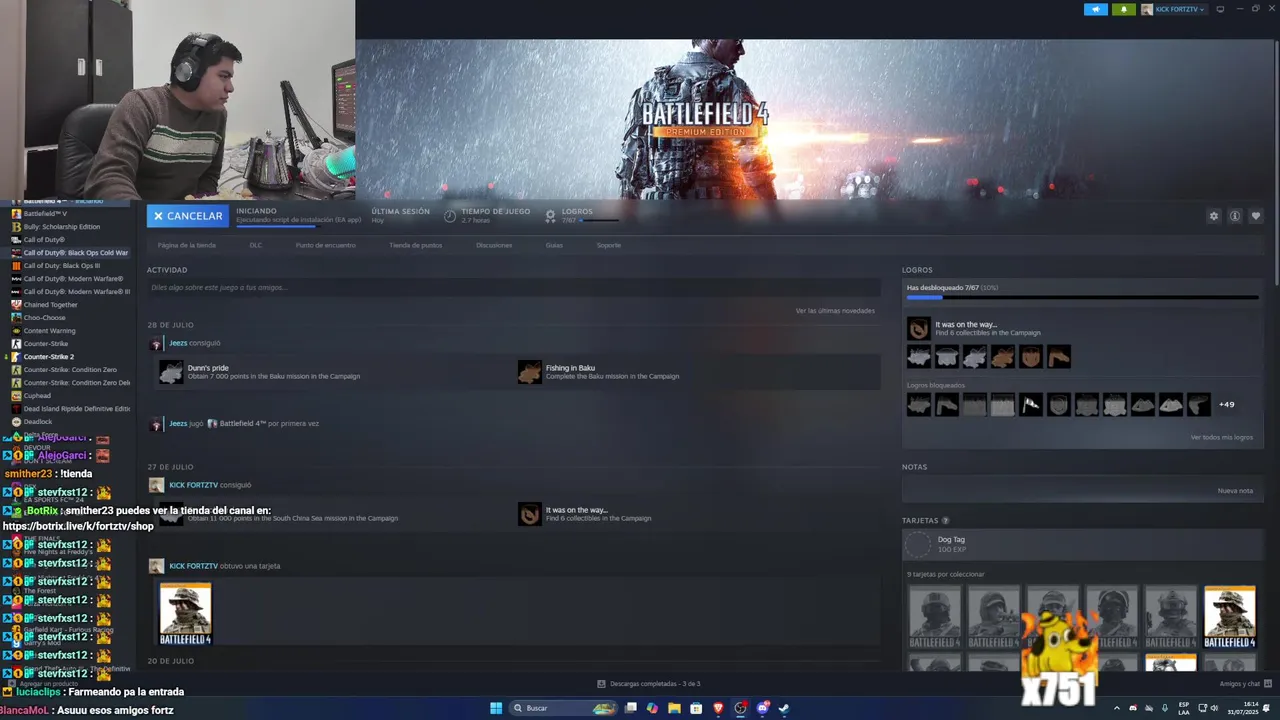The height and width of the screenshot is (720, 1280).
Task: Select Counter-Strike 2 in the library
Action: (x=48, y=357)
